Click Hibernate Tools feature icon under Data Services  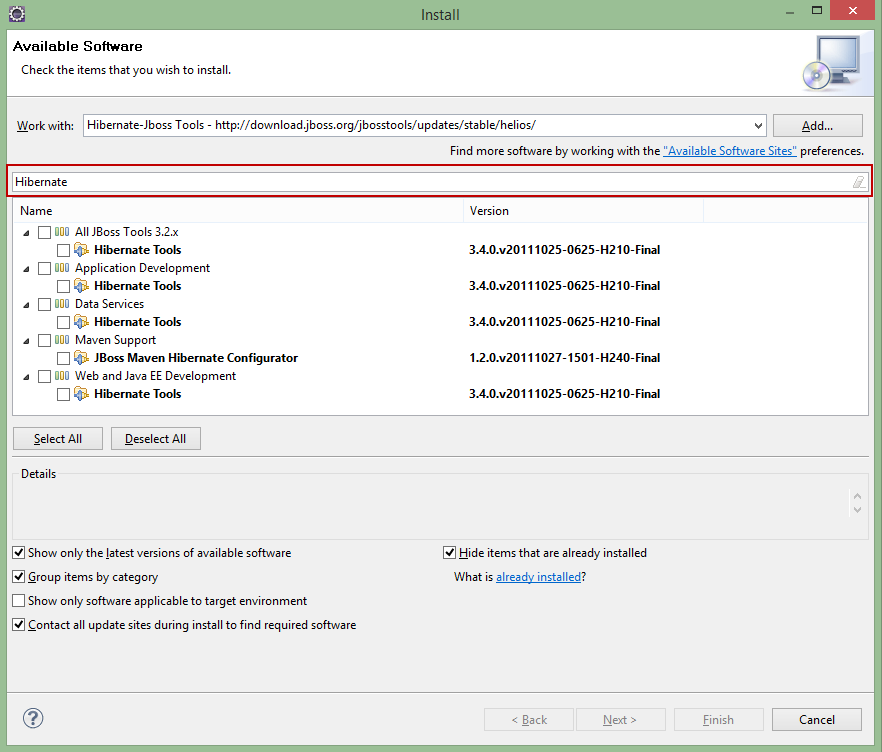point(82,322)
